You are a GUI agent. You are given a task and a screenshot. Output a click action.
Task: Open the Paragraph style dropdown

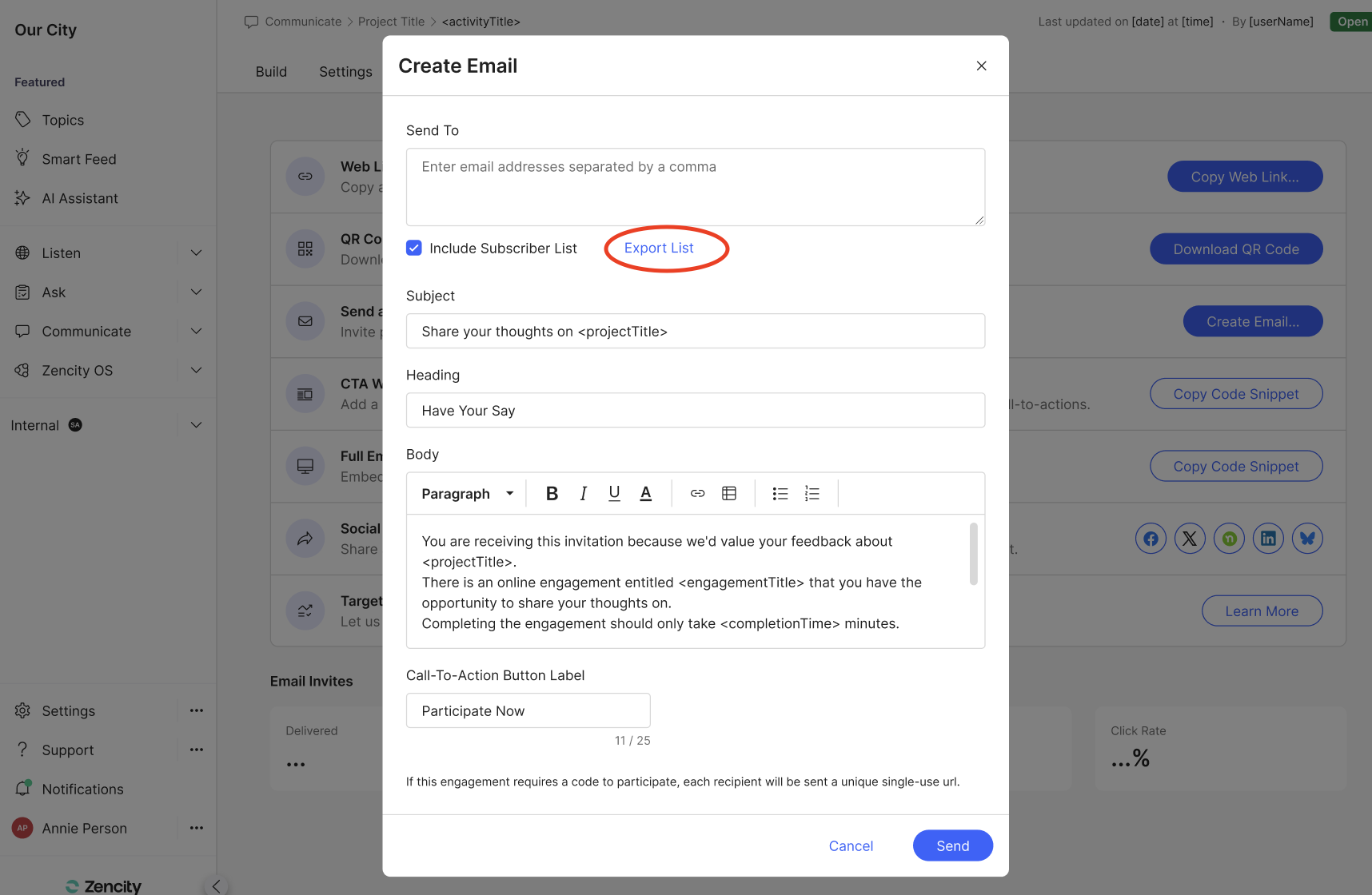click(467, 494)
